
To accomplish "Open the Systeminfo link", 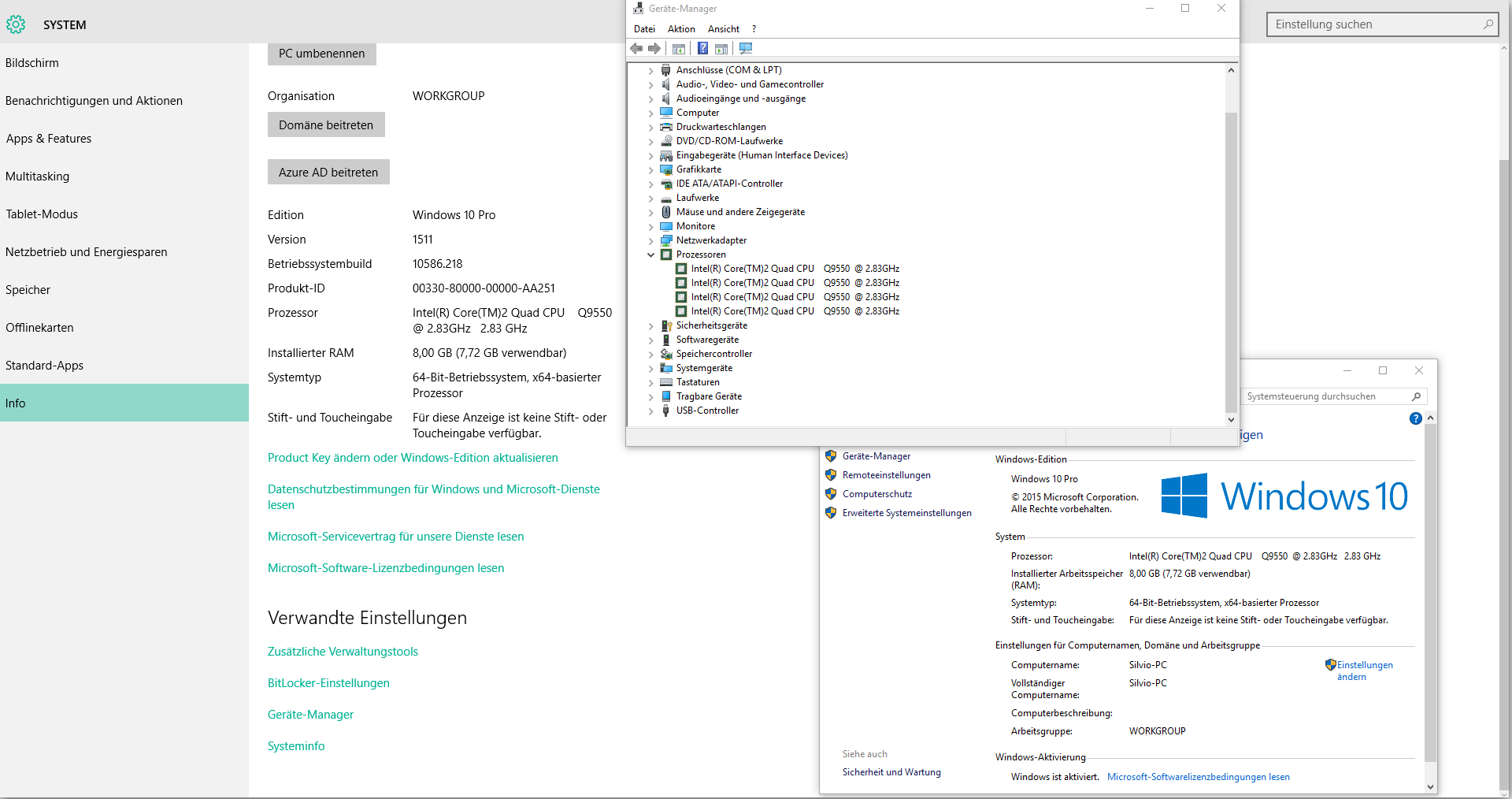I will (x=296, y=746).
